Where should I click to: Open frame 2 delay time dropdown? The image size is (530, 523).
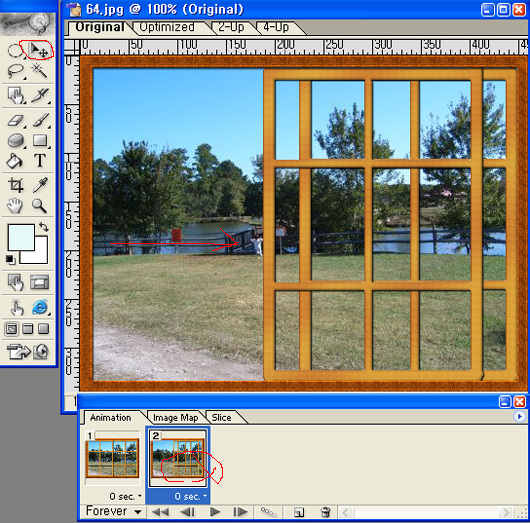tap(191, 496)
